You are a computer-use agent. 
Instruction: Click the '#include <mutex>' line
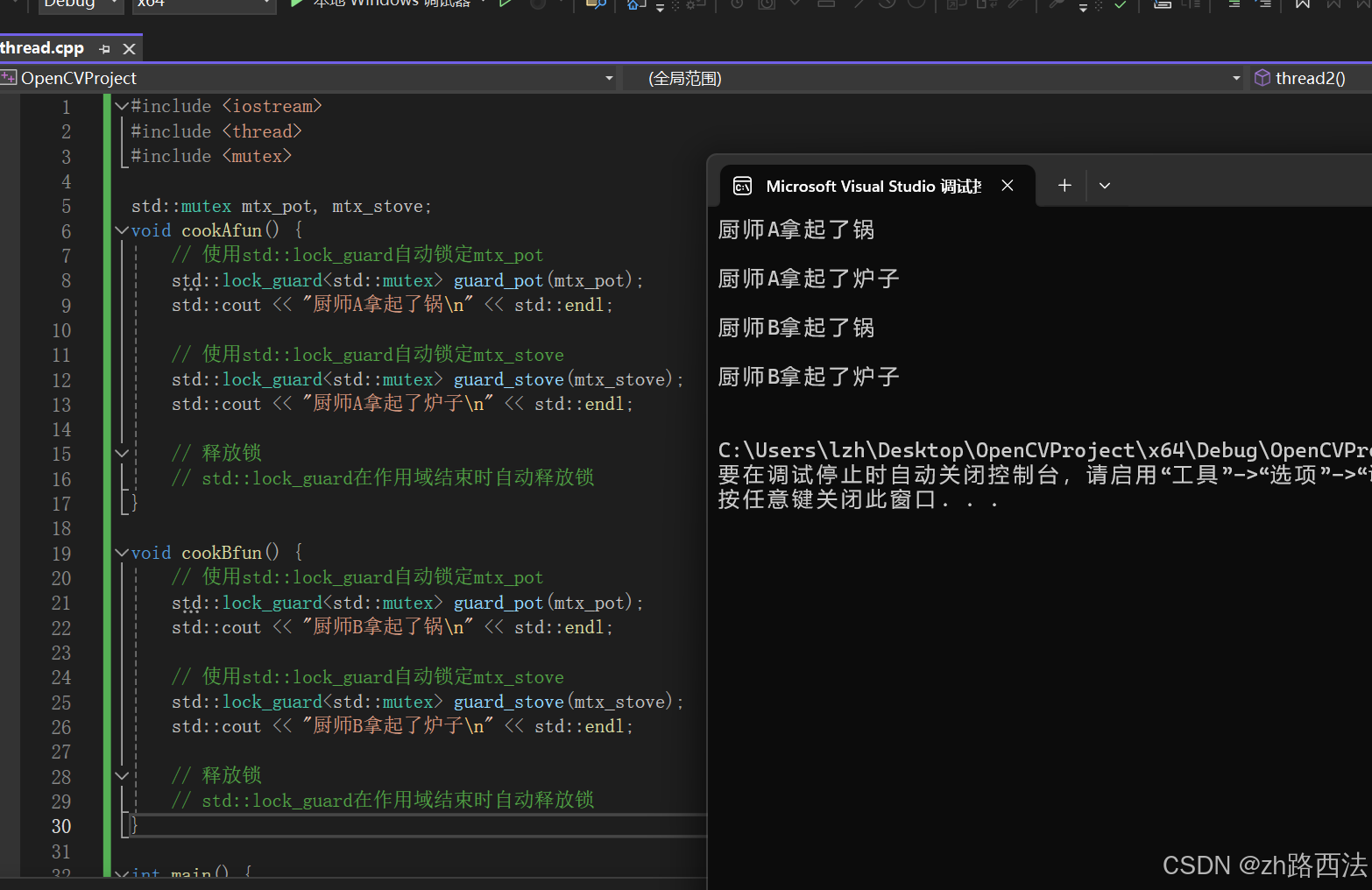(x=211, y=156)
